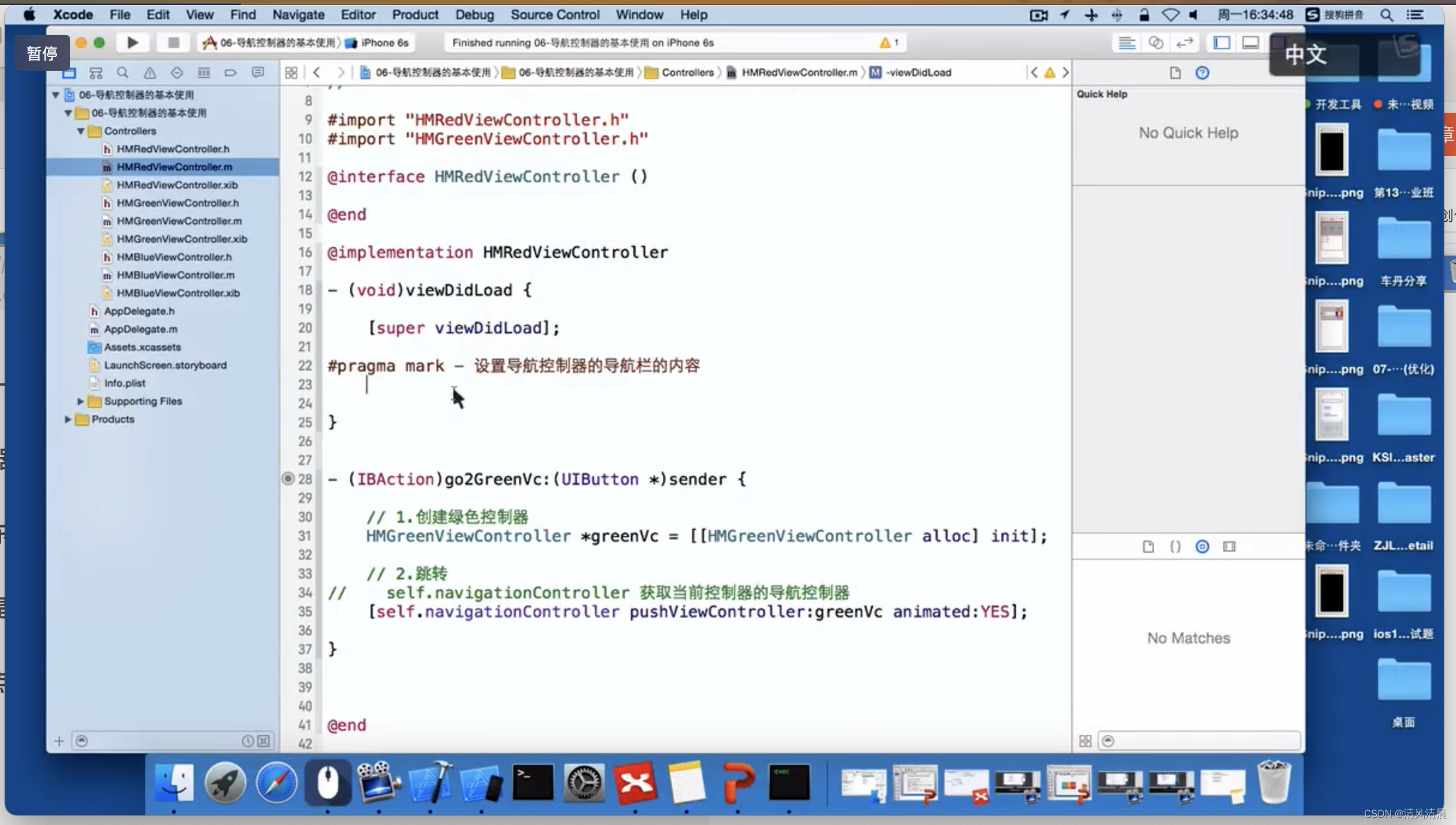This screenshot has height=825, width=1456.
Task: Toggle the Navigator panel visibility button
Action: click(1222, 43)
